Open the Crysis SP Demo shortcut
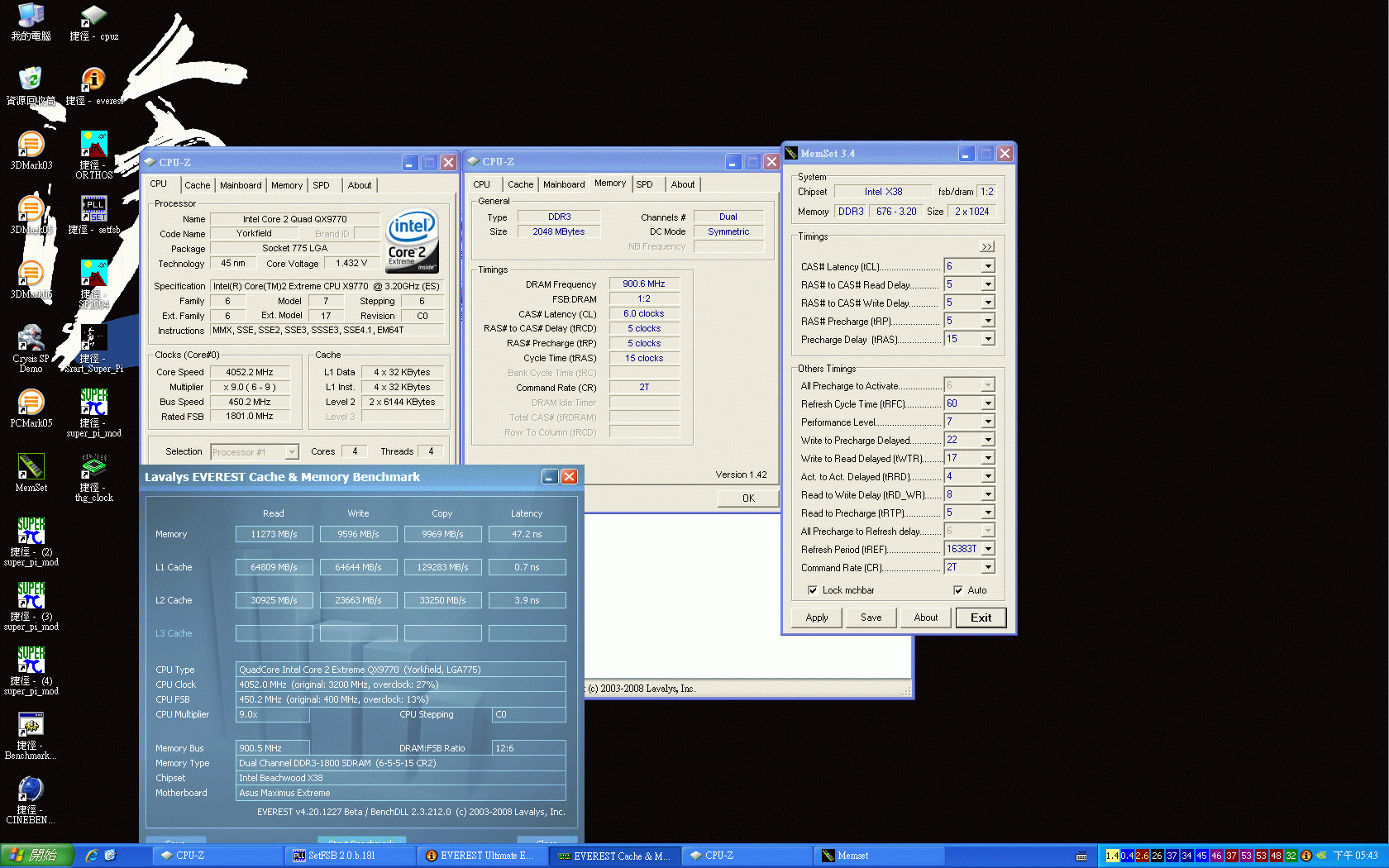The image size is (1389, 868). click(x=31, y=339)
